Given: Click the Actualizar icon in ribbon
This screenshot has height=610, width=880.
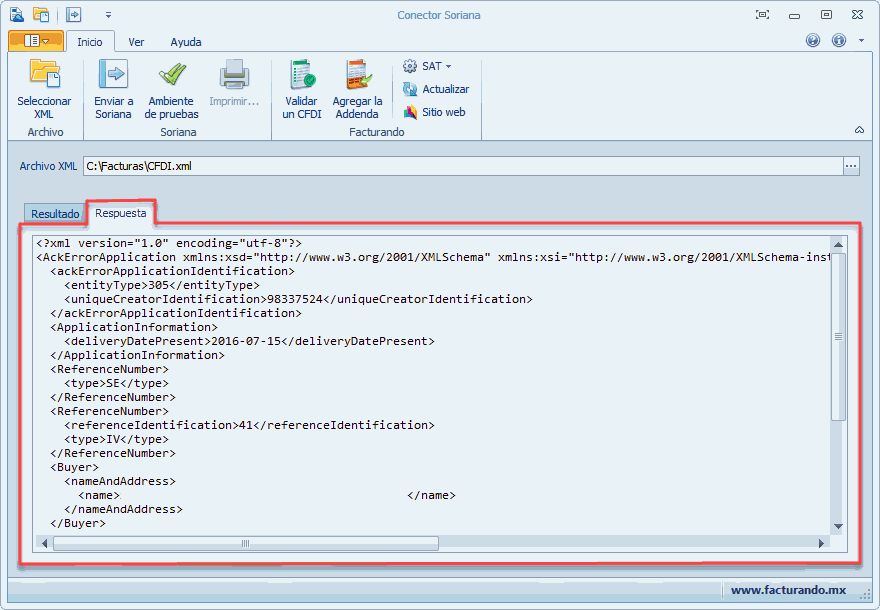Looking at the screenshot, I should 410,89.
